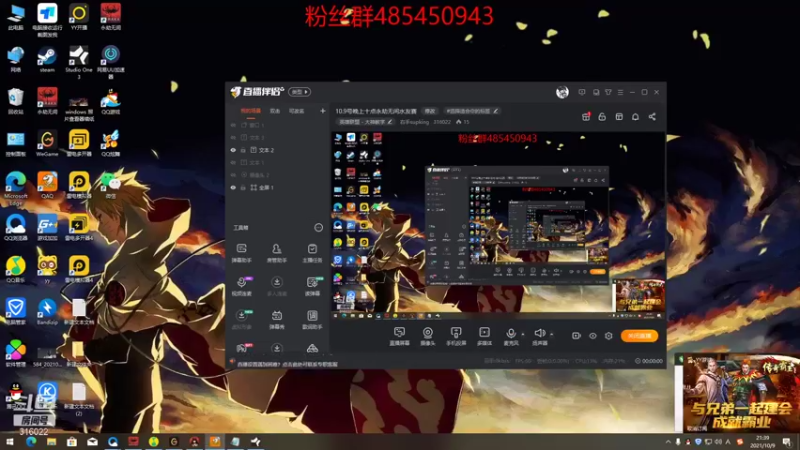
Task: Expand the 工具箱 more options circle
Action: 318,228
